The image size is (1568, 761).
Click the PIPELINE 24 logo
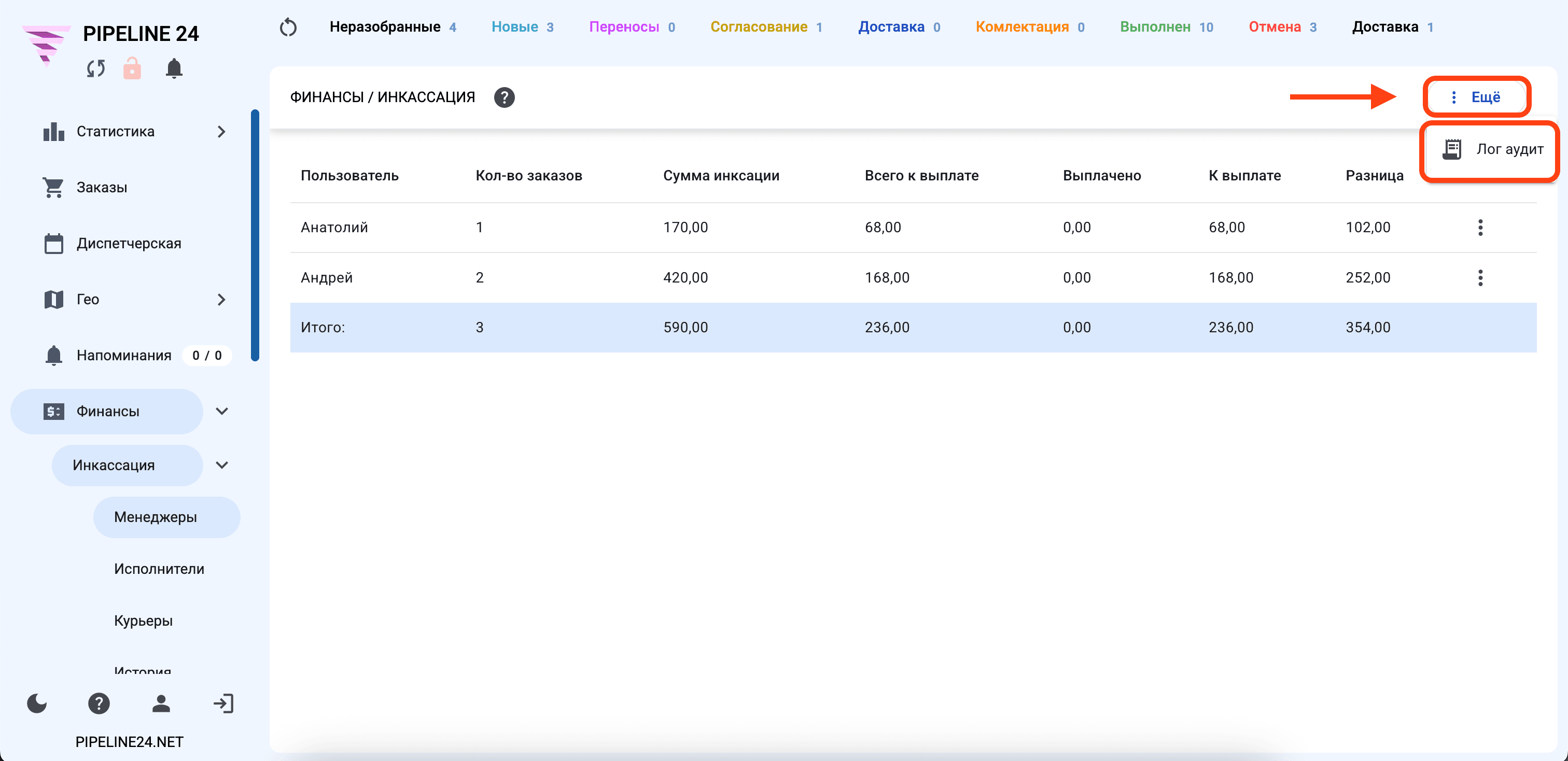tap(46, 46)
